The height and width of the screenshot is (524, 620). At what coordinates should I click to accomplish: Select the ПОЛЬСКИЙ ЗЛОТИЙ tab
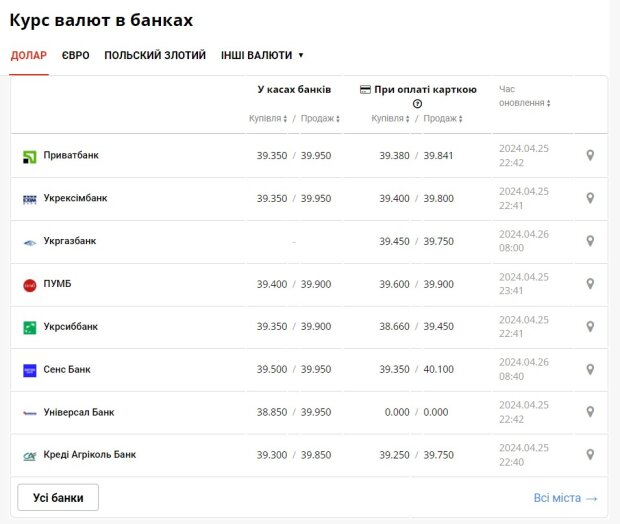(155, 55)
